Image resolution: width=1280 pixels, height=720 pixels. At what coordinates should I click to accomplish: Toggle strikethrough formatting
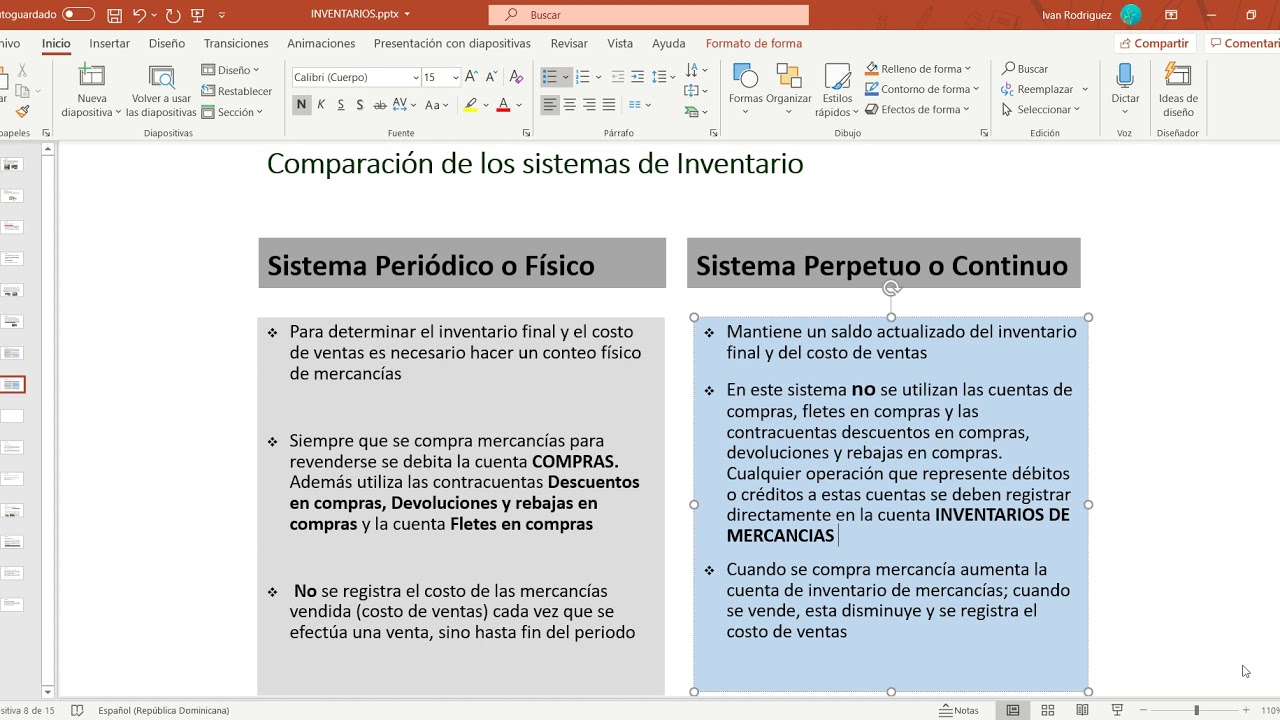pyautogui.click(x=380, y=105)
